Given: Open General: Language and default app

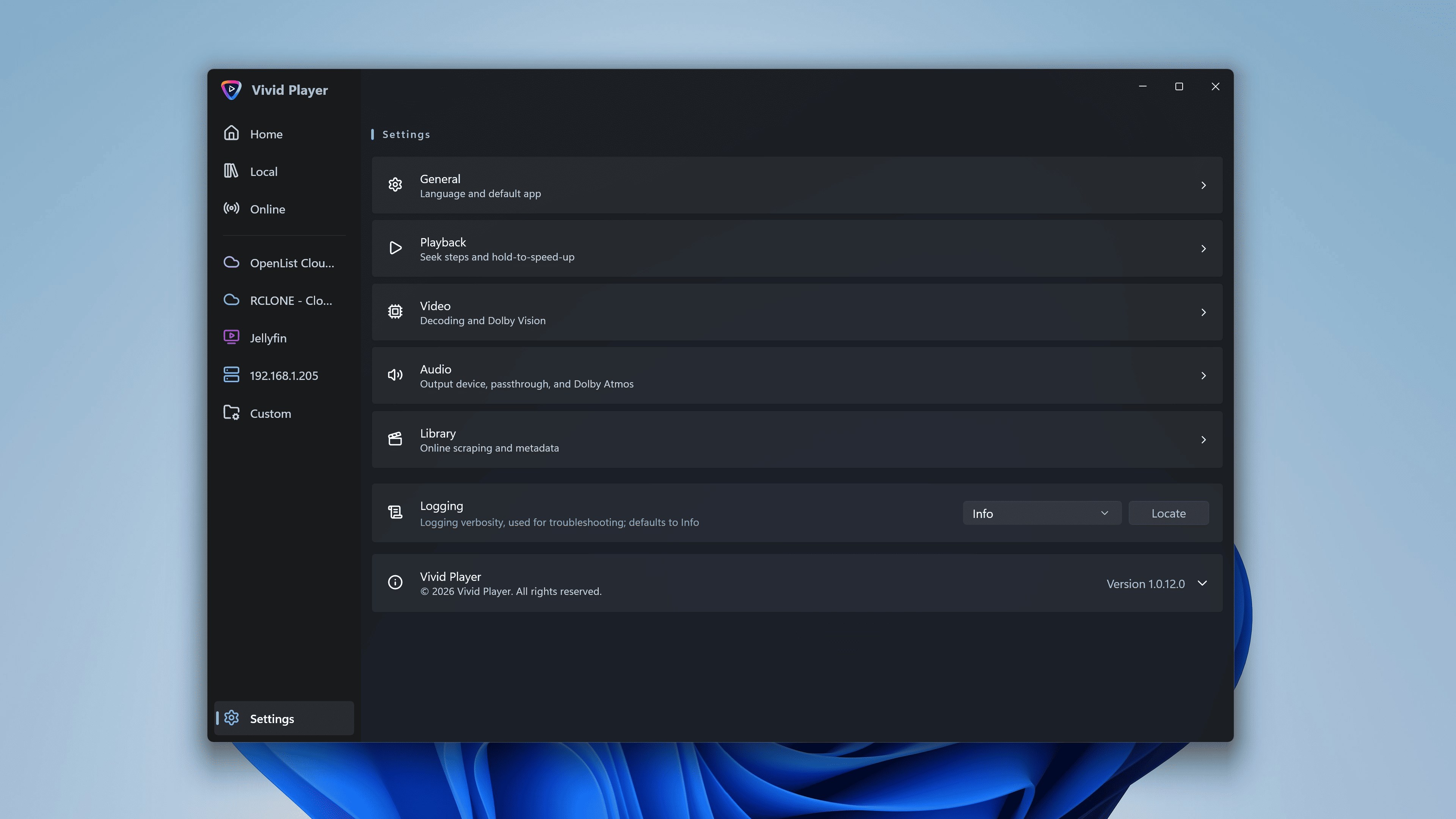Looking at the screenshot, I should coord(797,185).
